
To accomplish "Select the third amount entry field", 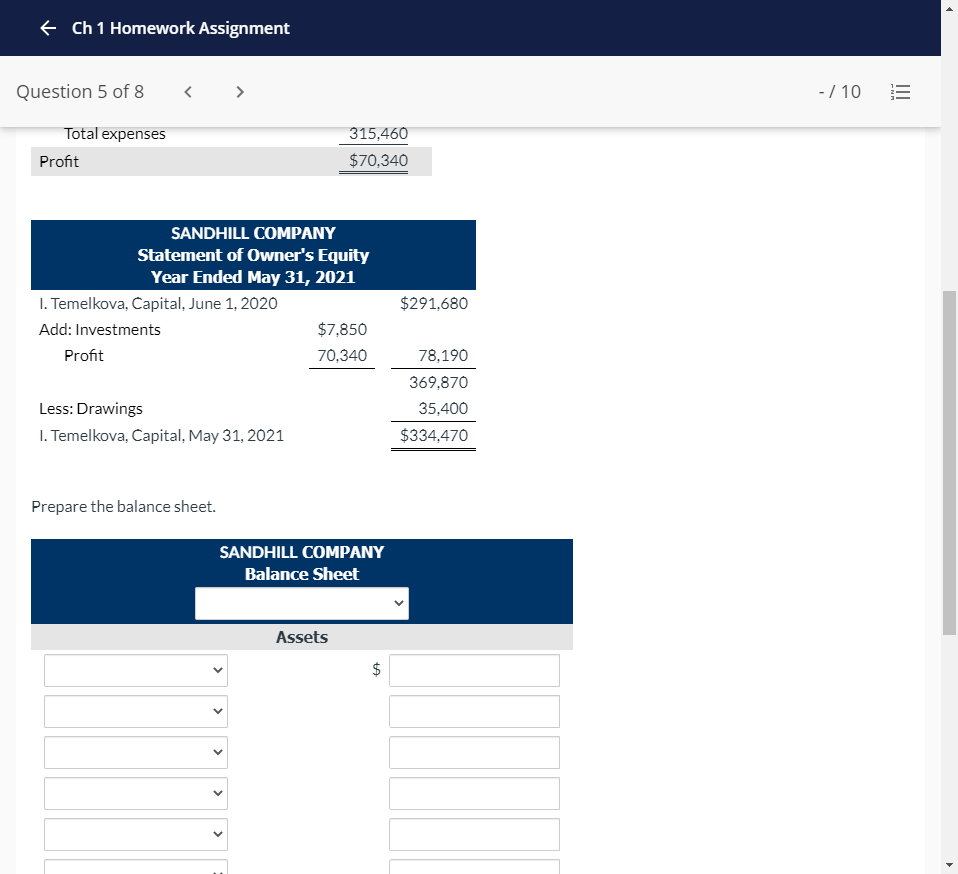I will click(474, 752).
